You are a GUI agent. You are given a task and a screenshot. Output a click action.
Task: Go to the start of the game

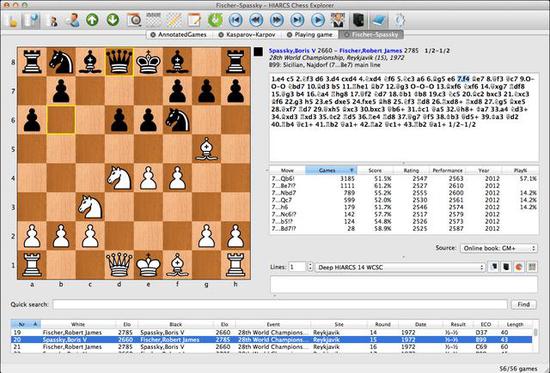click(236, 20)
